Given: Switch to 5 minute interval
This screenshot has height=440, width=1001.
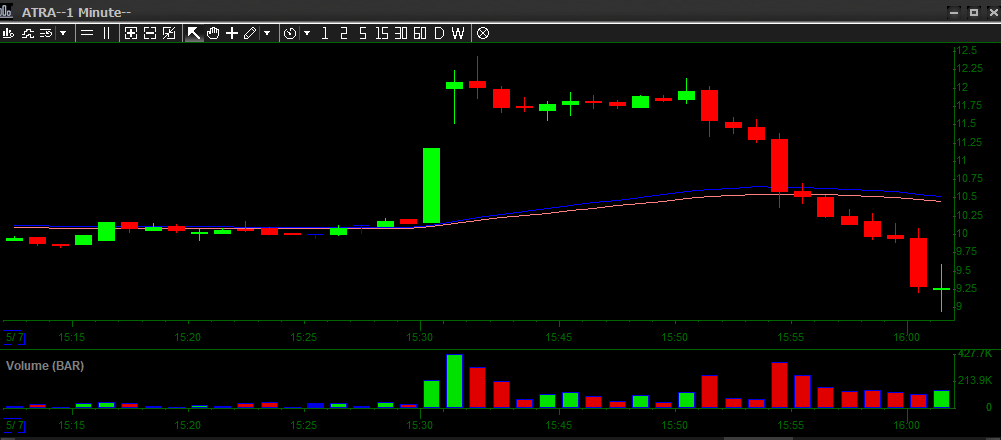Looking at the screenshot, I should coord(363,33).
